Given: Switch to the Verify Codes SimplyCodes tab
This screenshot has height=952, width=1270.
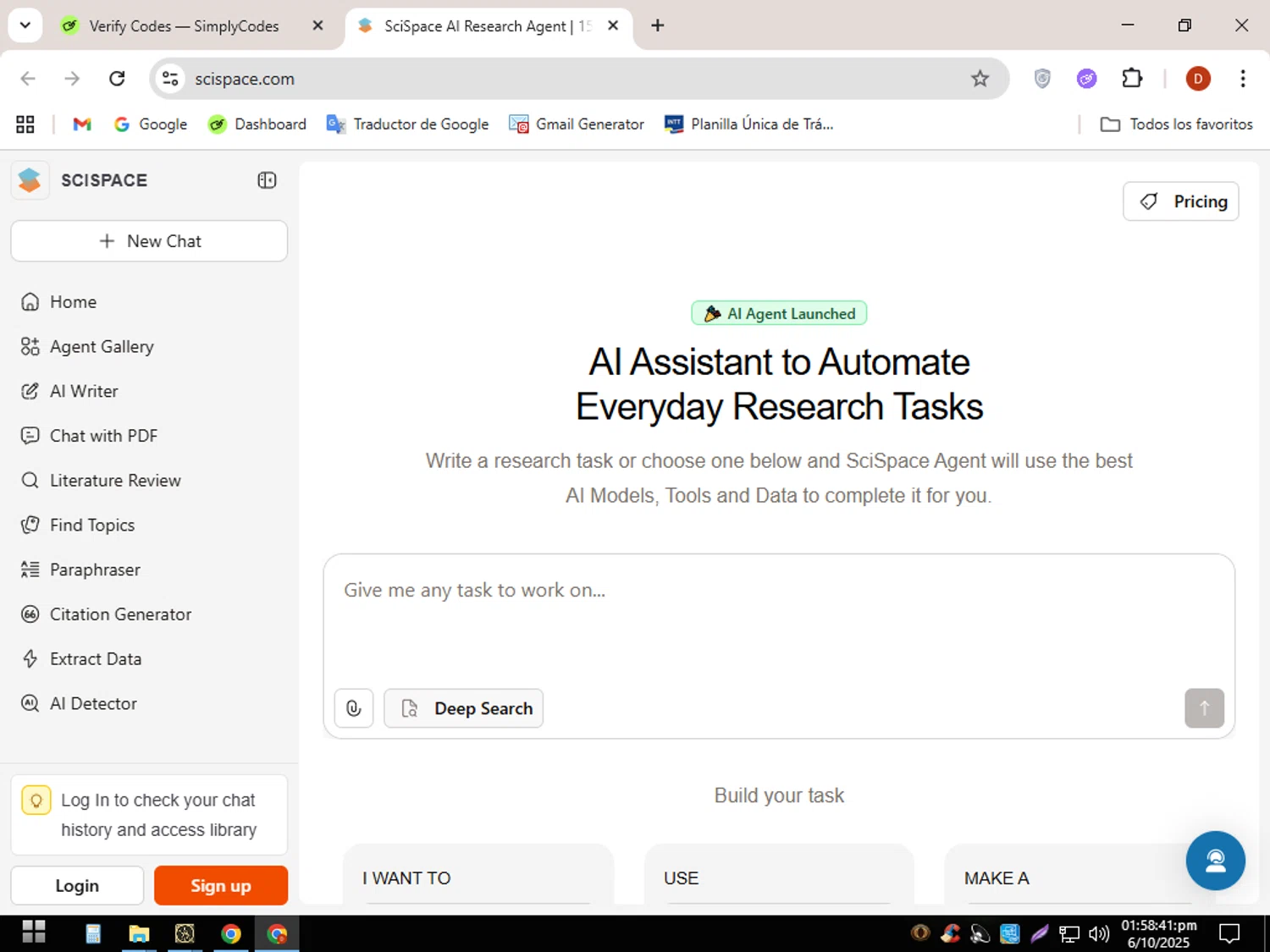Looking at the screenshot, I should pos(184,26).
